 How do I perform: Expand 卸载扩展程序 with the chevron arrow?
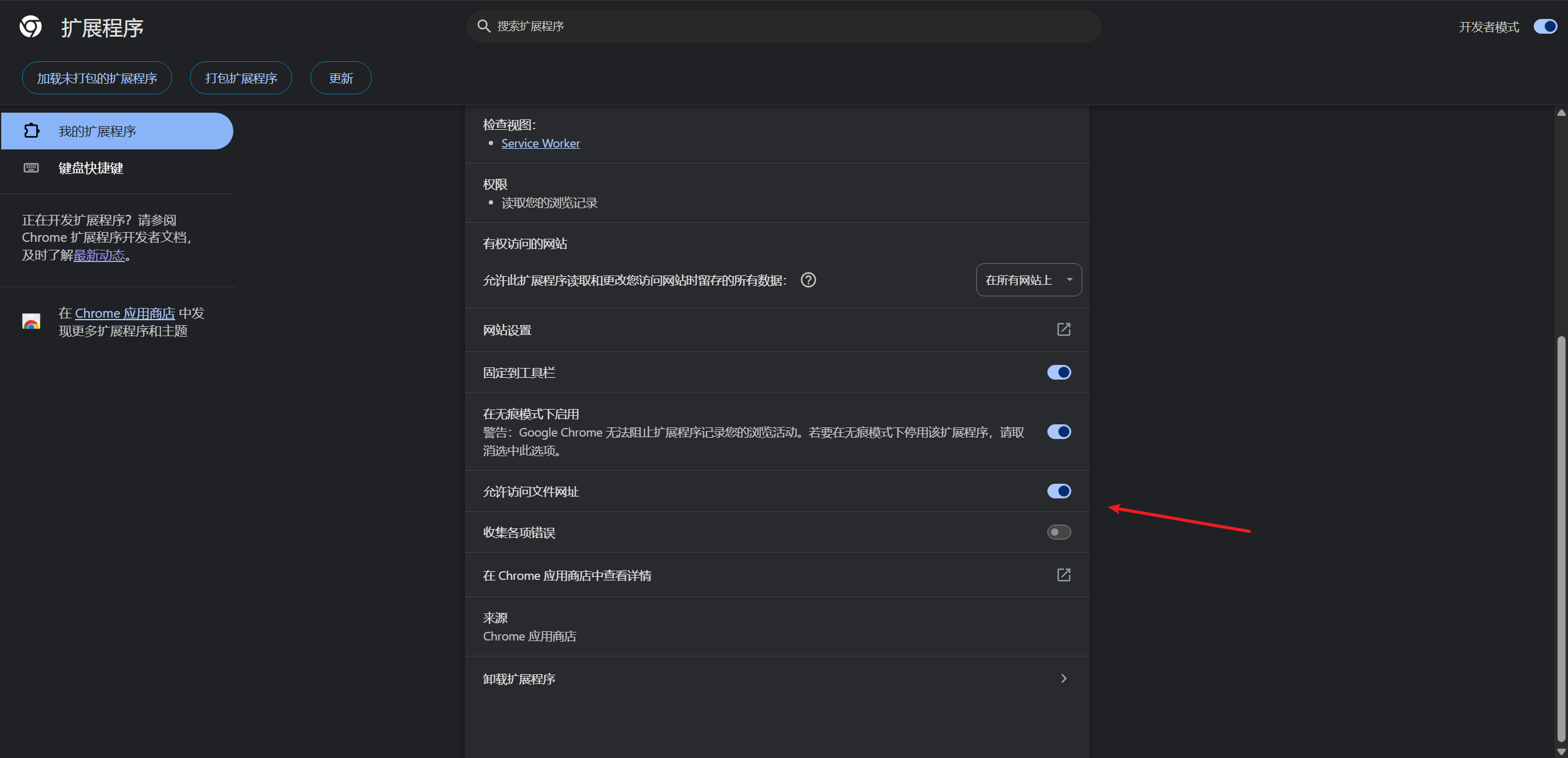[x=1064, y=678]
